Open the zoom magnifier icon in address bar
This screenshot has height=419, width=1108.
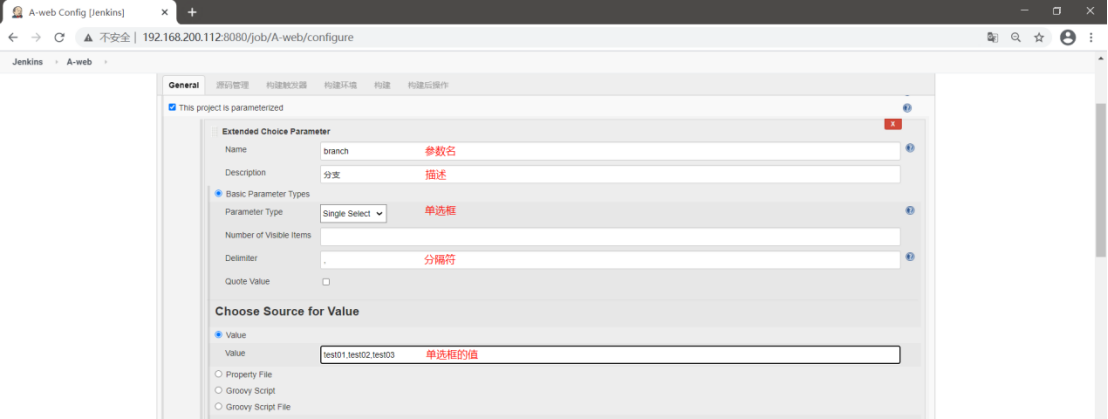click(1015, 37)
